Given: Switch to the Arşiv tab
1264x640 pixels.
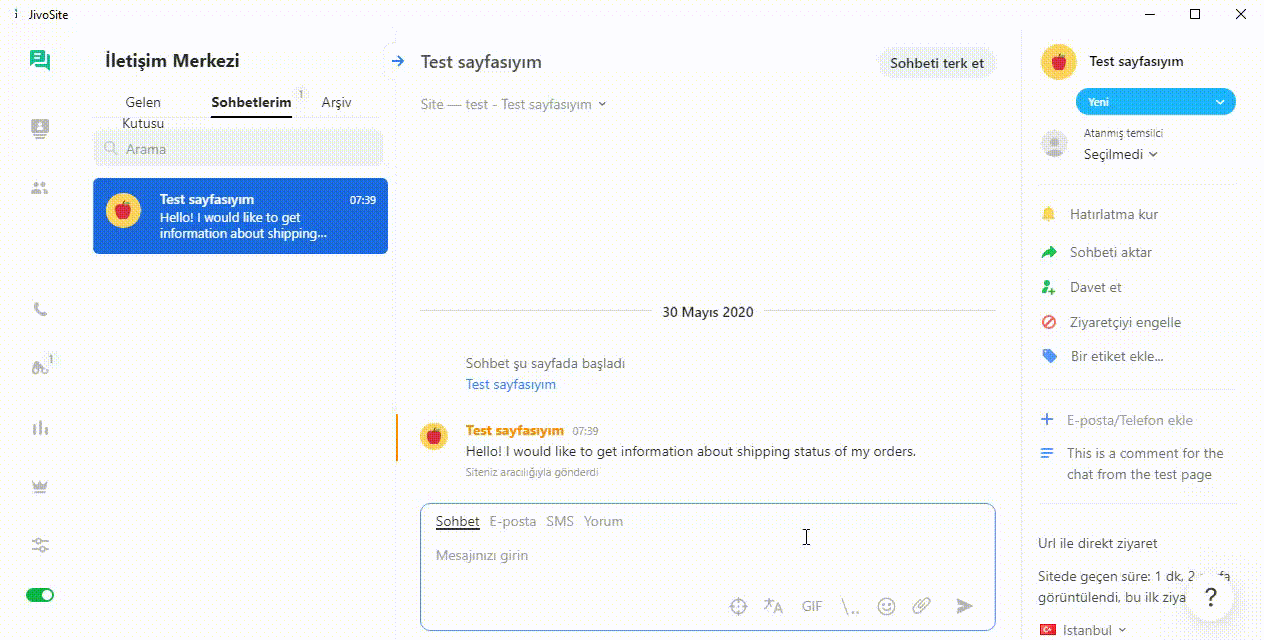Looking at the screenshot, I should (336, 102).
